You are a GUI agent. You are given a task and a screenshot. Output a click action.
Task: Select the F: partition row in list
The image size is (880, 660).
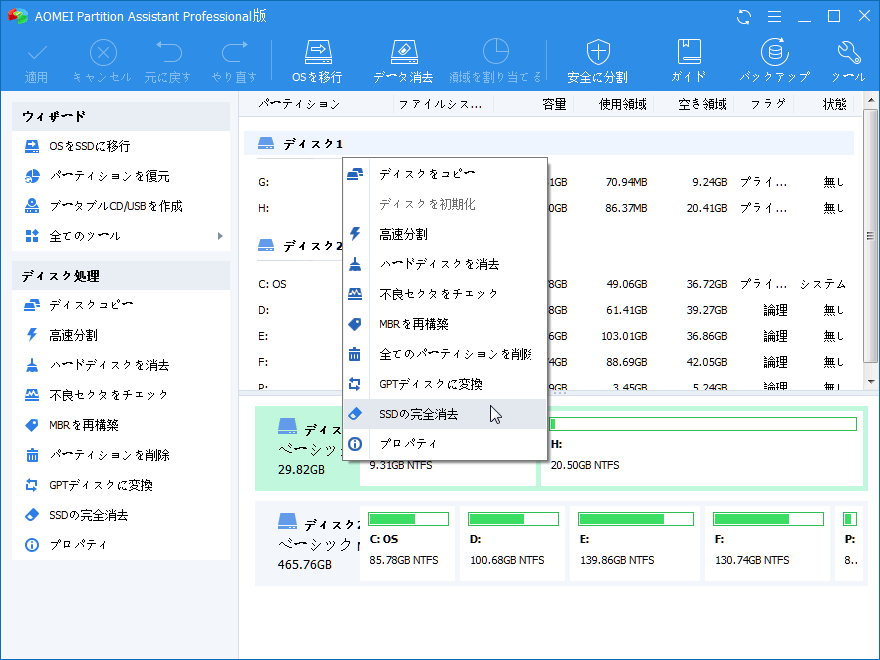[549, 362]
